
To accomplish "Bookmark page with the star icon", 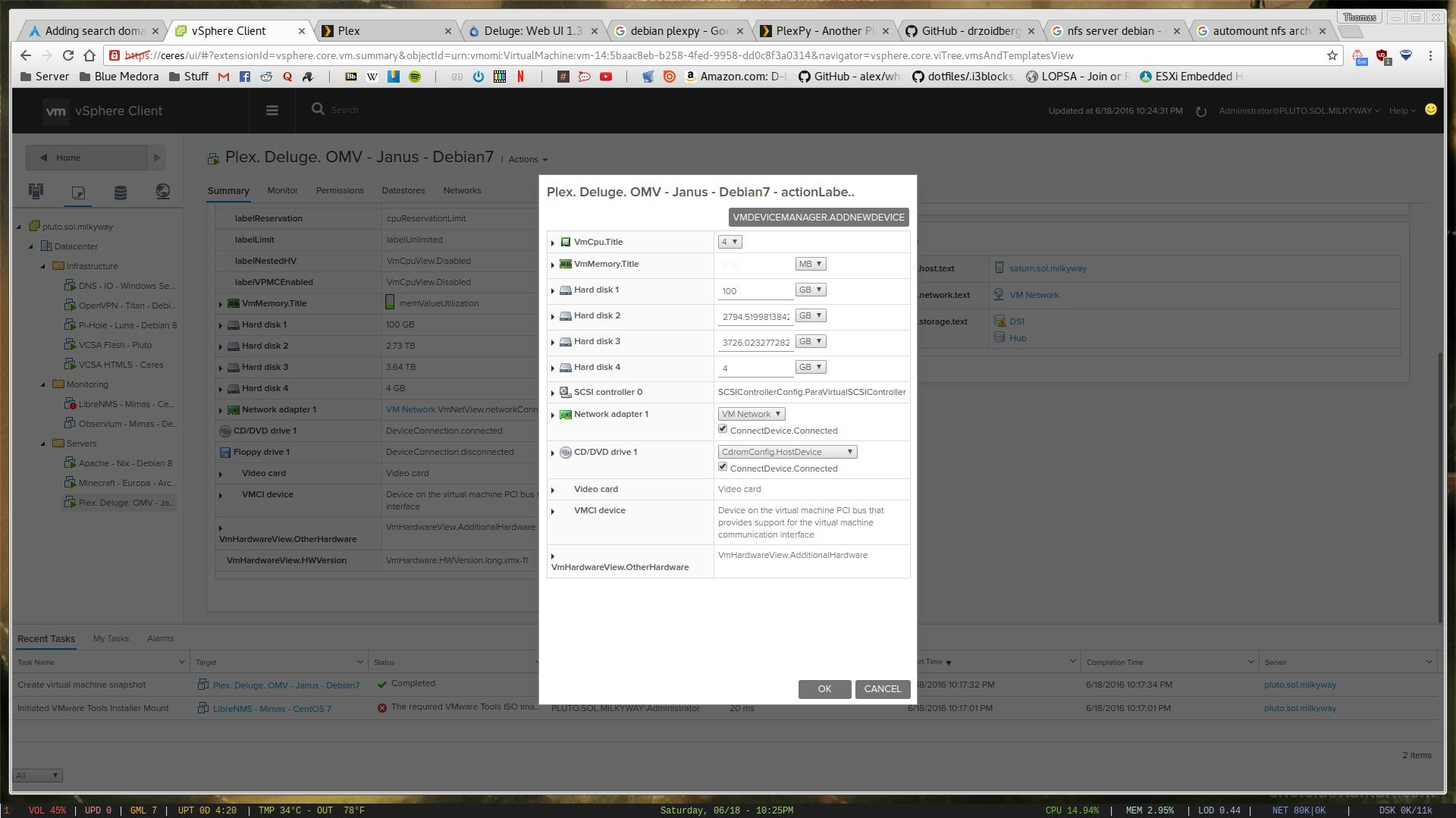I will (1332, 55).
